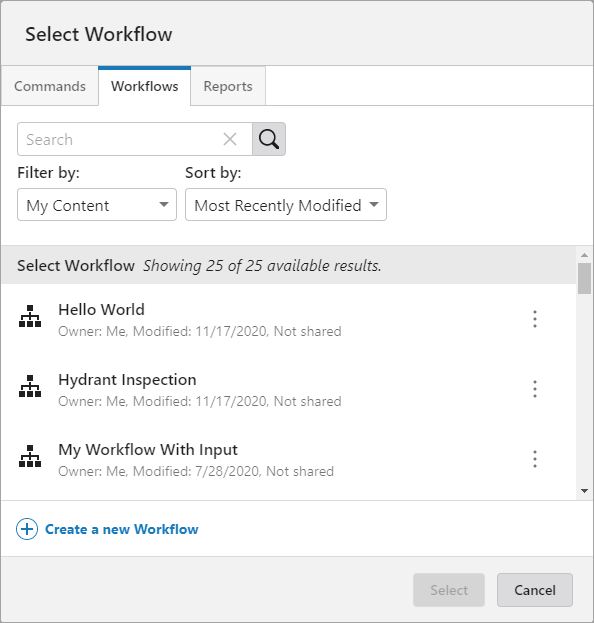
Task: Open more options for Hello World
Action: click(535, 319)
